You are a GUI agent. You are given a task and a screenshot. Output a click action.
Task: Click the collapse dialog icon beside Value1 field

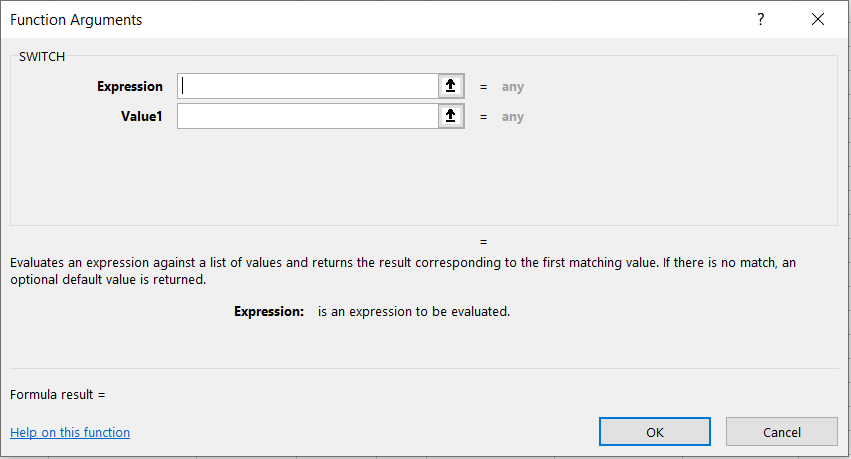point(451,117)
